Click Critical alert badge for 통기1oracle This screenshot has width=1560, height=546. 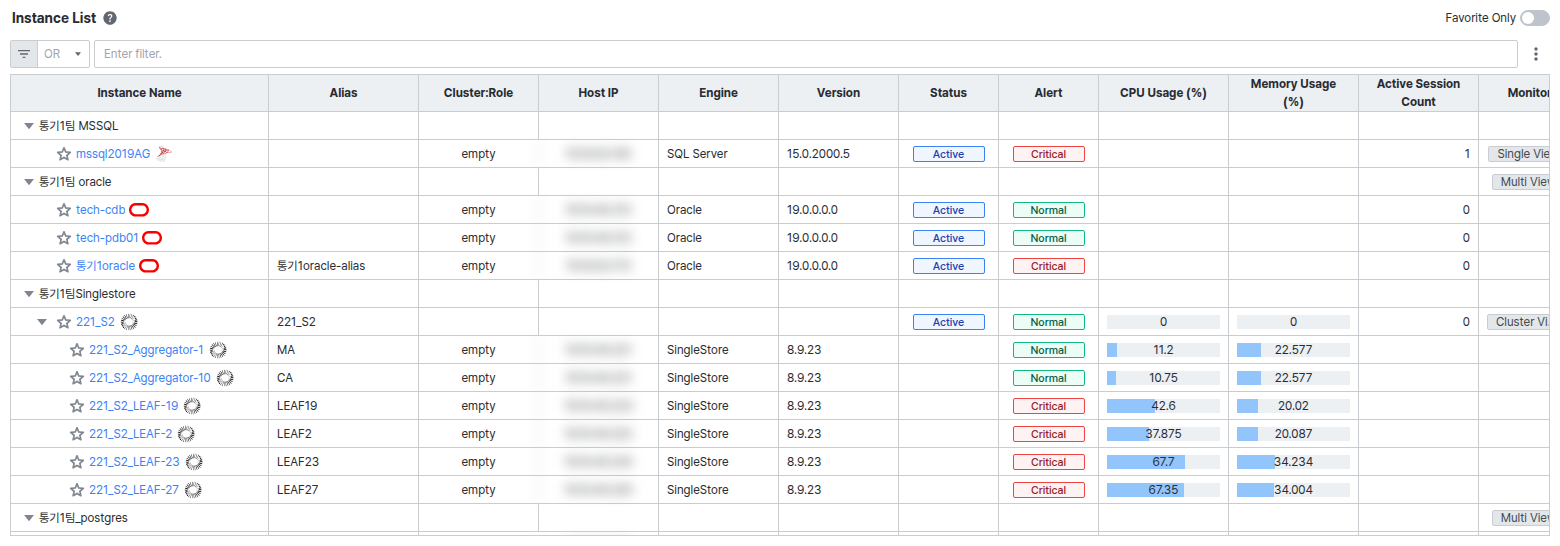tap(1048, 266)
